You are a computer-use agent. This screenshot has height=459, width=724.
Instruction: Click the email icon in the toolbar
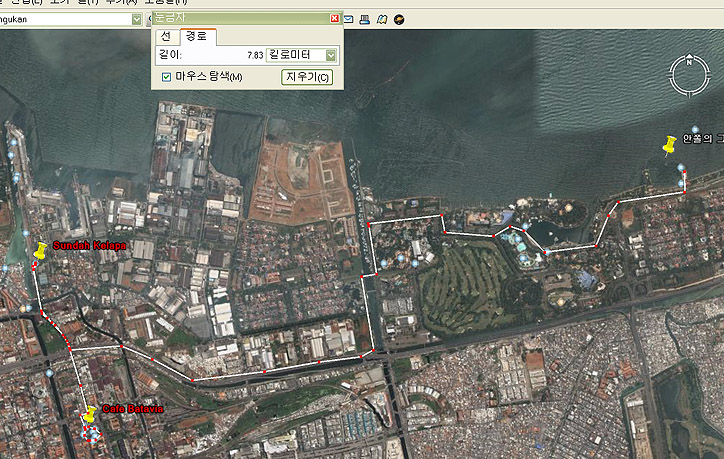[349, 19]
